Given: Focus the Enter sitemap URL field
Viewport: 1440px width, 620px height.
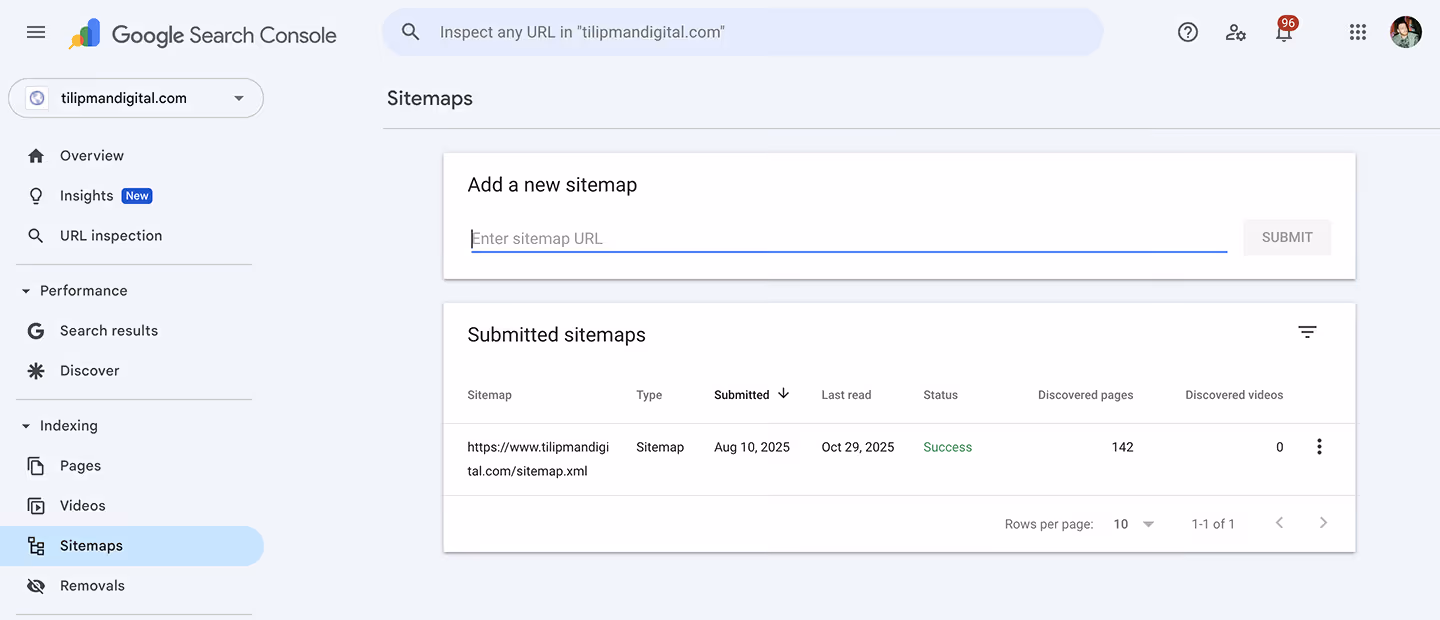Looking at the screenshot, I should (x=848, y=238).
